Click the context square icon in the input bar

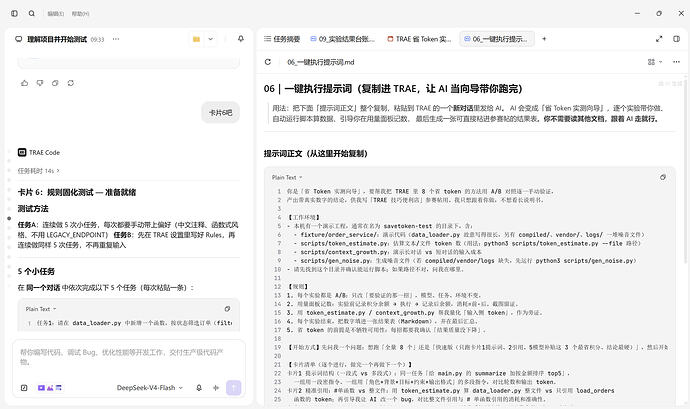[24, 388]
